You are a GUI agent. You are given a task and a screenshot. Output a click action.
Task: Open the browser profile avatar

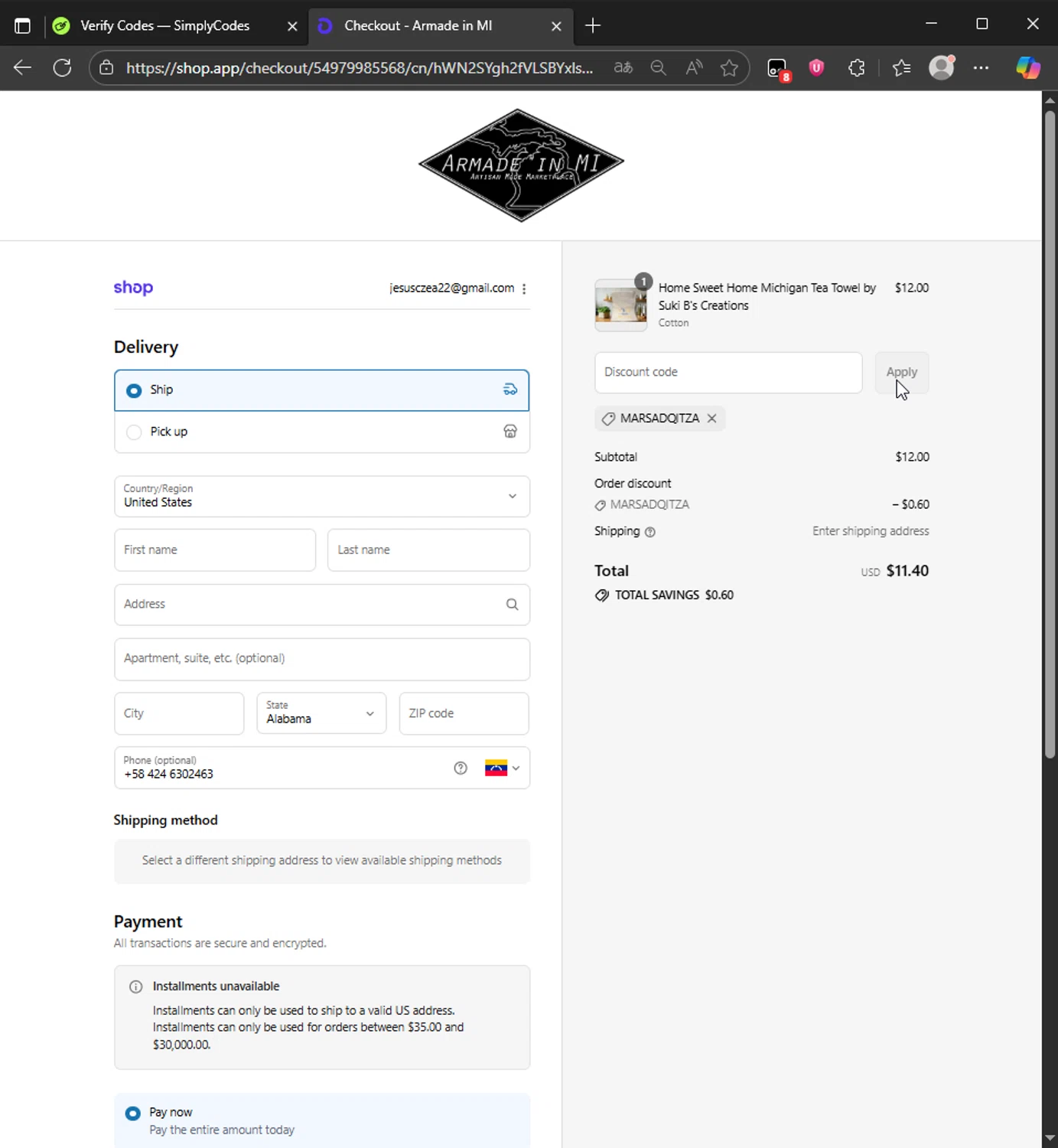[942, 67]
